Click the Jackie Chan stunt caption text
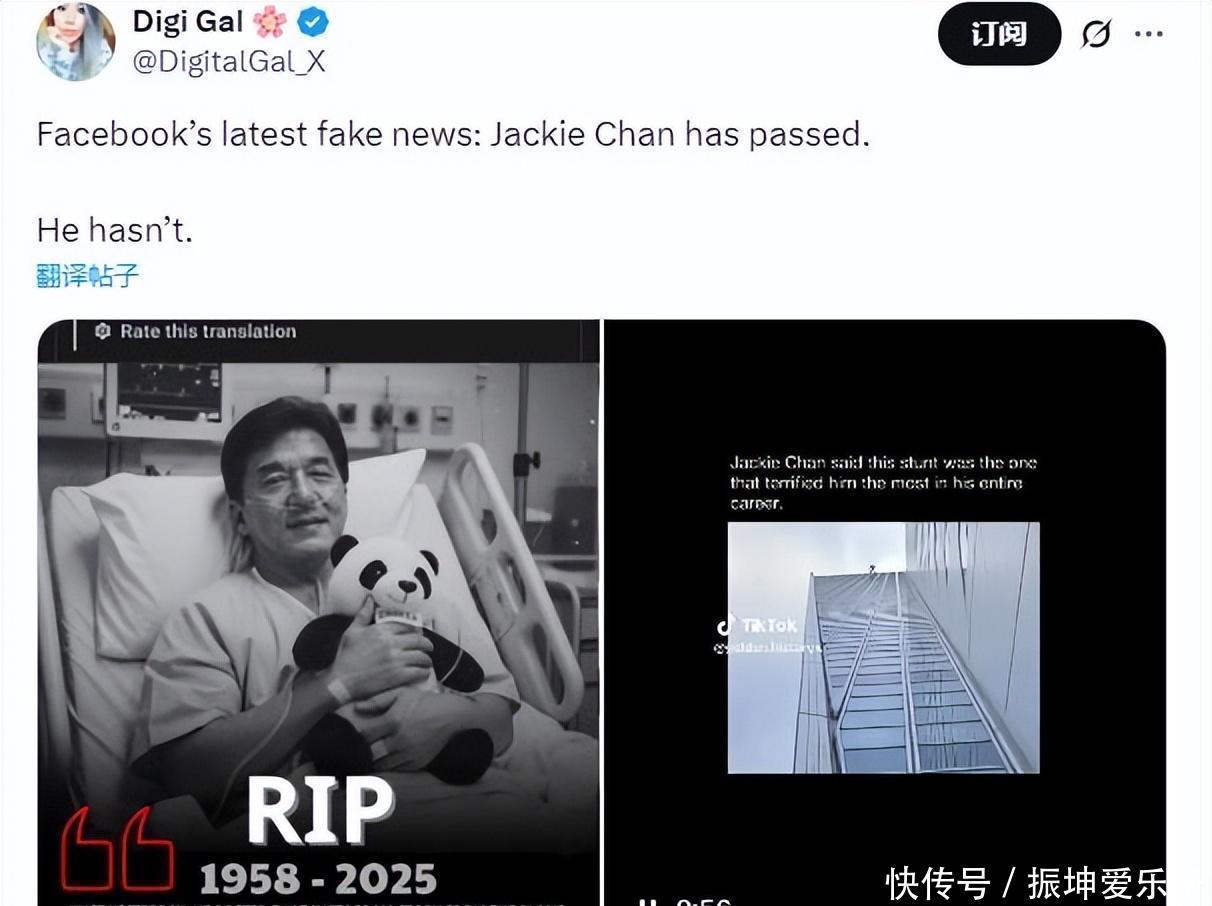 pyautogui.click(x=883, y=483)
